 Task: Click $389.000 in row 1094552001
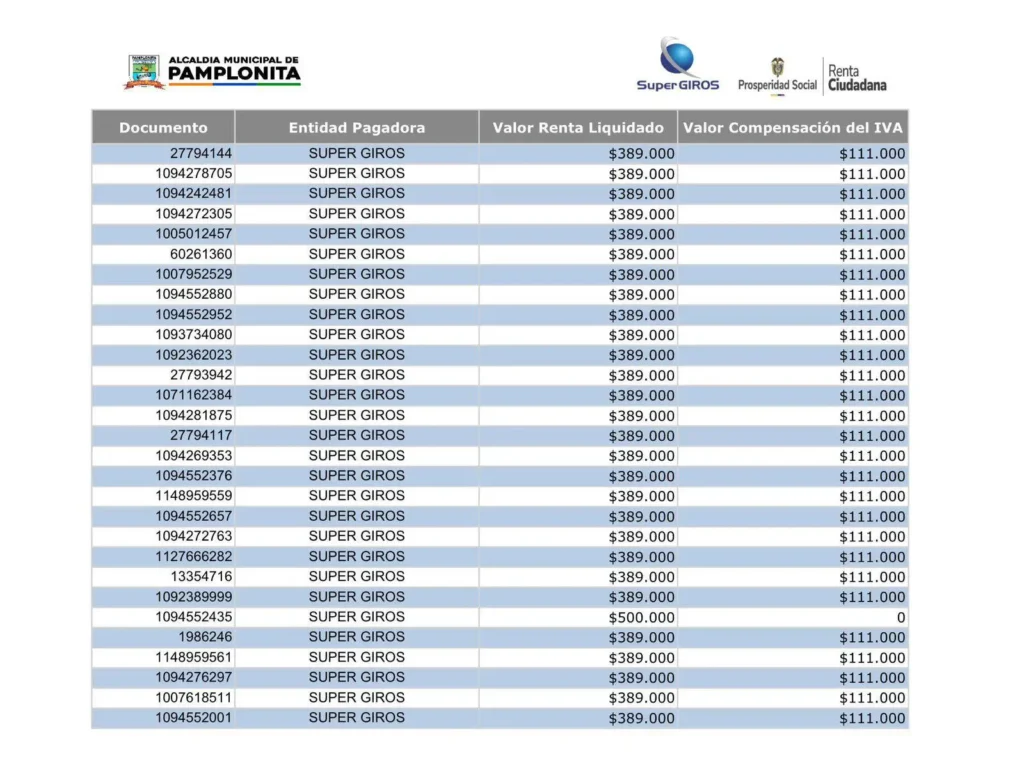[x=641, y=718]
